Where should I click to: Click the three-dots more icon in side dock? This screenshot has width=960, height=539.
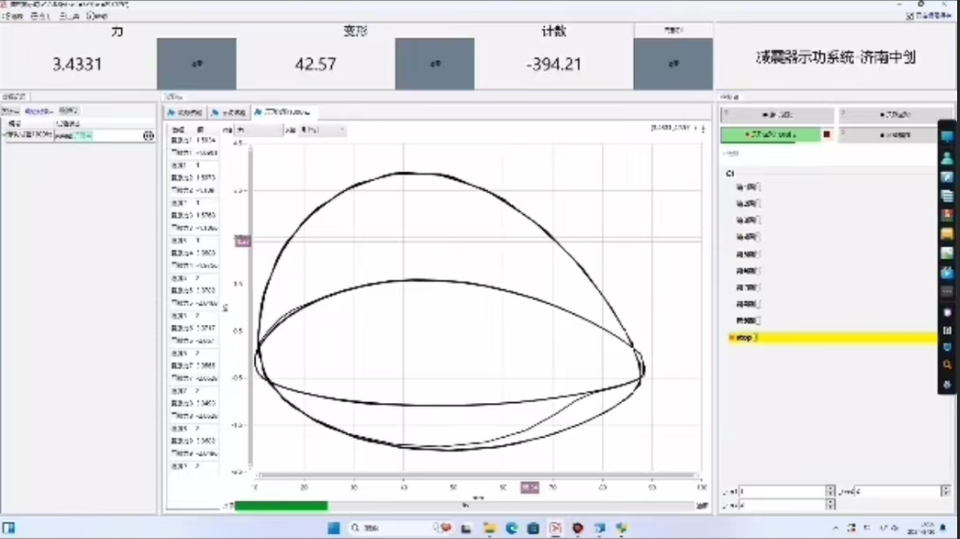[x=947, y=291]
